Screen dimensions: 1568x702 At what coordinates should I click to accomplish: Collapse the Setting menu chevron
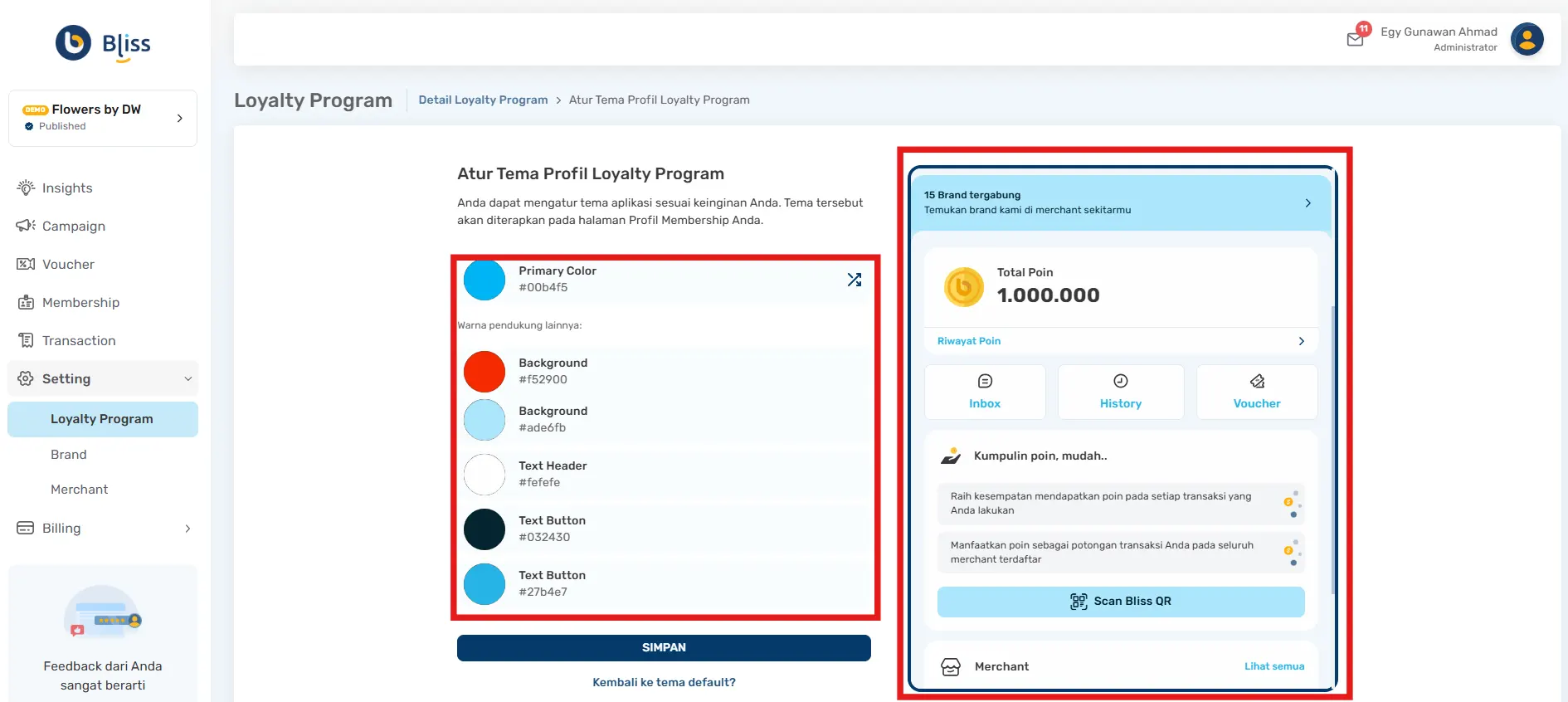pyautogui.click(x=188, y=379)
